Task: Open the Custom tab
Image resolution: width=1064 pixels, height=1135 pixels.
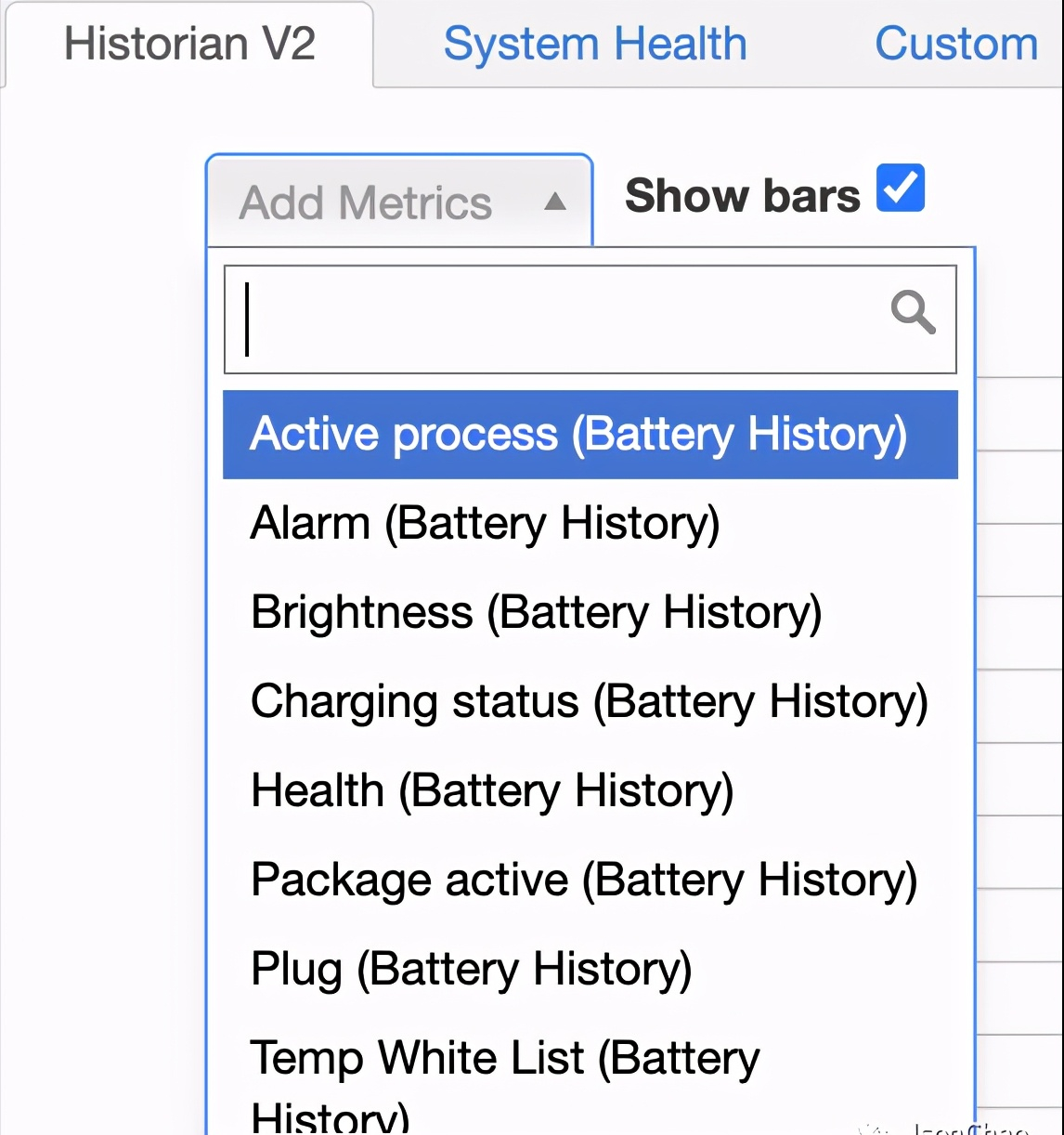Action: (x=955, y=45)
